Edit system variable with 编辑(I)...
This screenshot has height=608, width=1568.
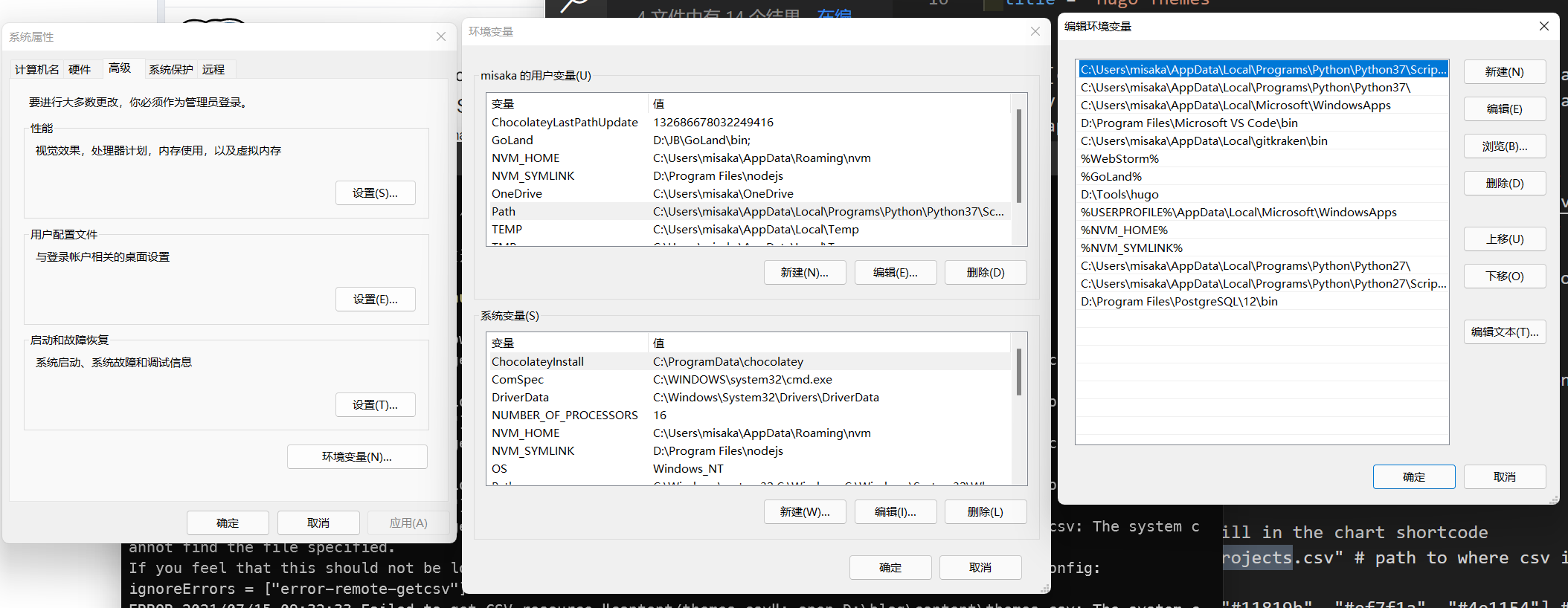point(896,512)
